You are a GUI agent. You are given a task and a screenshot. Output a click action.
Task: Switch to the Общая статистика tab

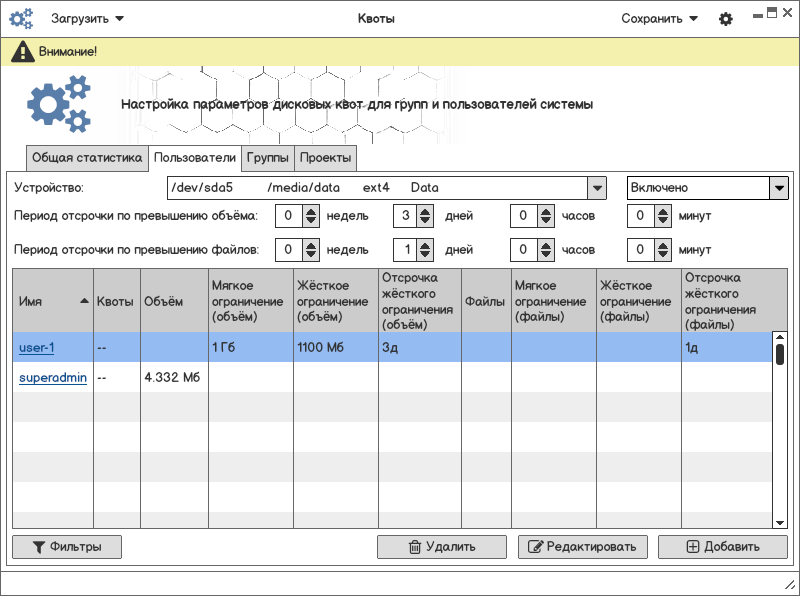(x=87, y=158)
